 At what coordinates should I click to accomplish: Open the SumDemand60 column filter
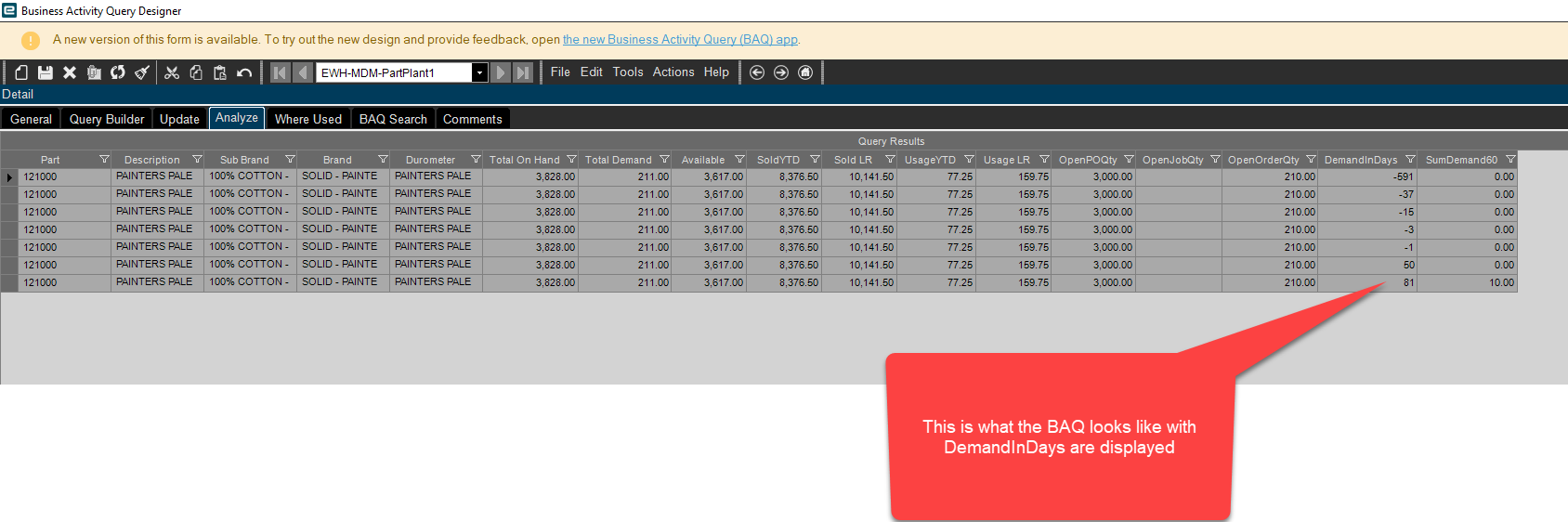(x=1510, y=160)
